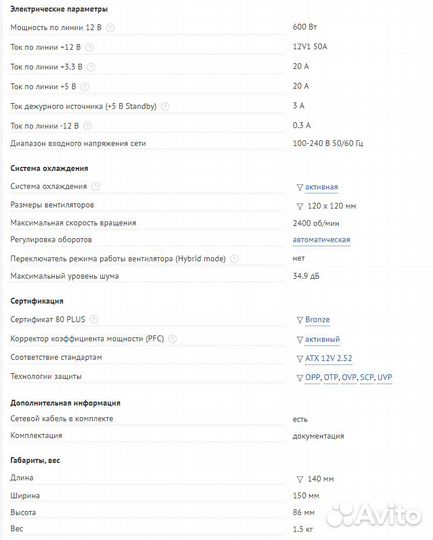433x540 pixels.
Task: Click help icon next to Мощность по линии 12 В
Action: pyautogui.click(x=110, y=28)
